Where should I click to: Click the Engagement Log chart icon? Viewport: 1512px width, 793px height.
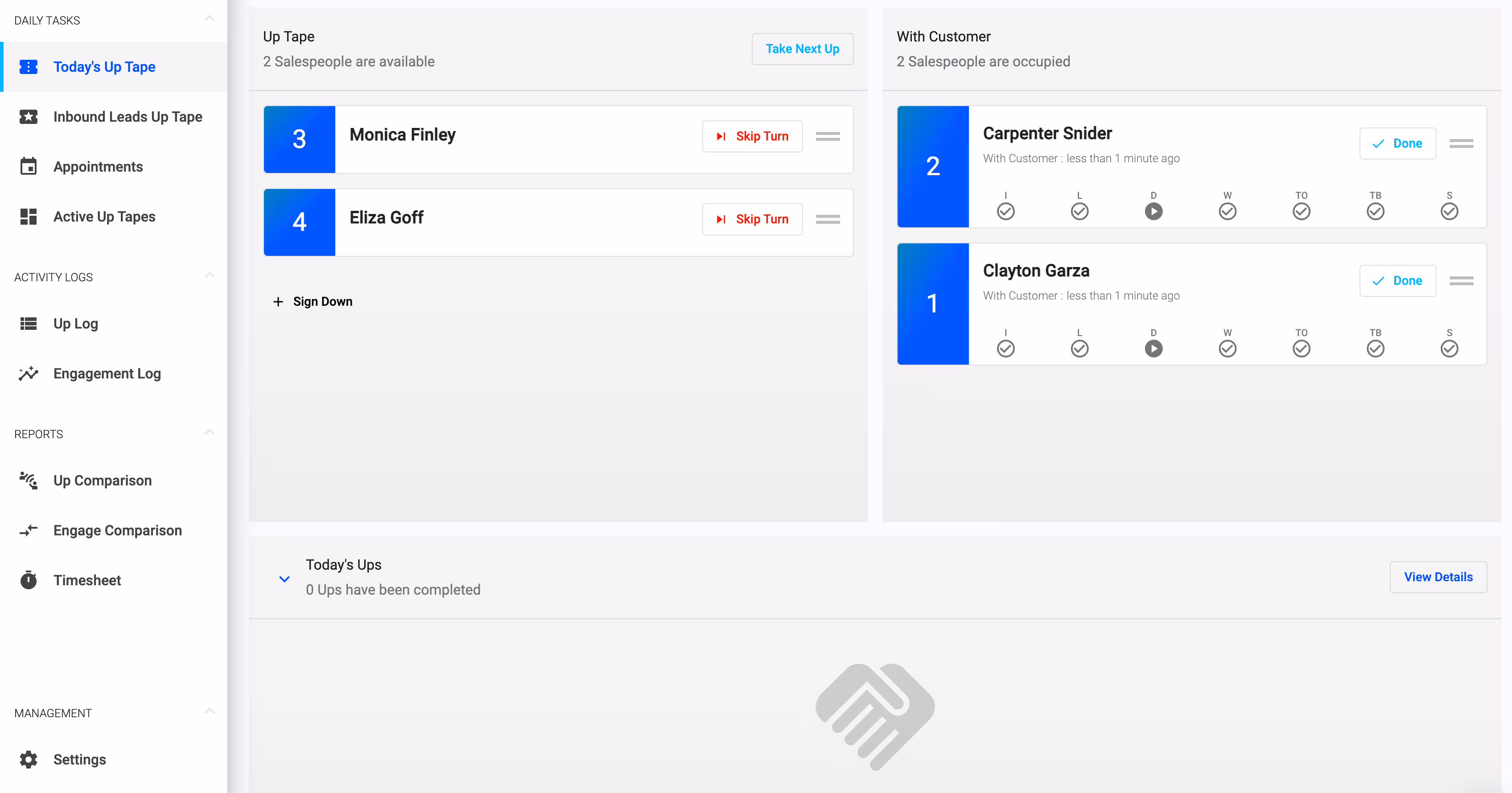point(28,373)
